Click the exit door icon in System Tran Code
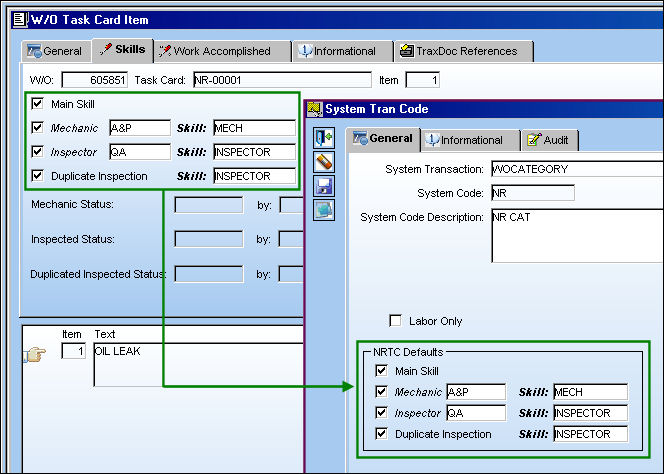The height and width of the screenshot is (474, 664). [324, 138]
